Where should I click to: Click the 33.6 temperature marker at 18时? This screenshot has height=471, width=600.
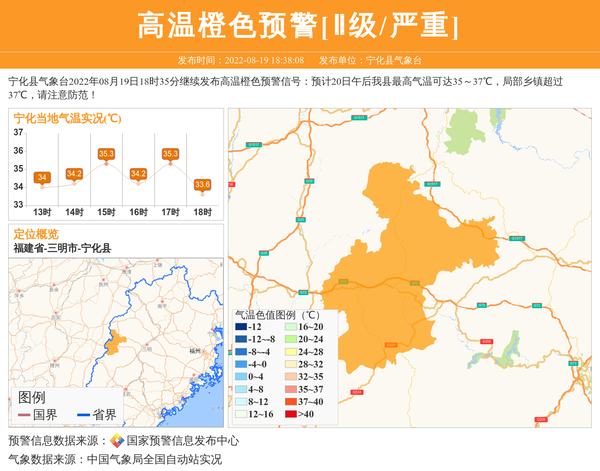(x=202, y=185)
